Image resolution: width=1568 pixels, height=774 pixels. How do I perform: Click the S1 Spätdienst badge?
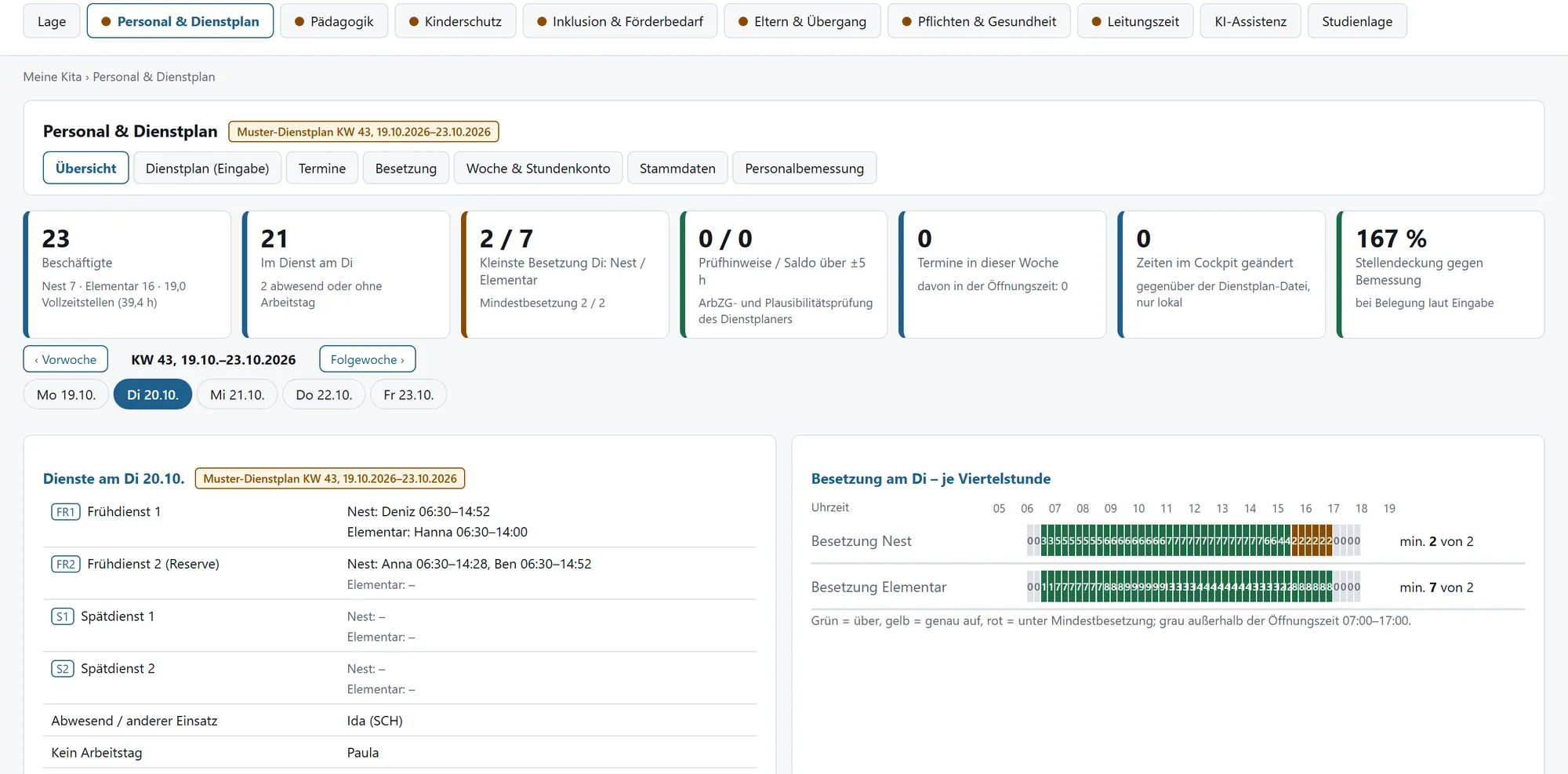point(63,616)
